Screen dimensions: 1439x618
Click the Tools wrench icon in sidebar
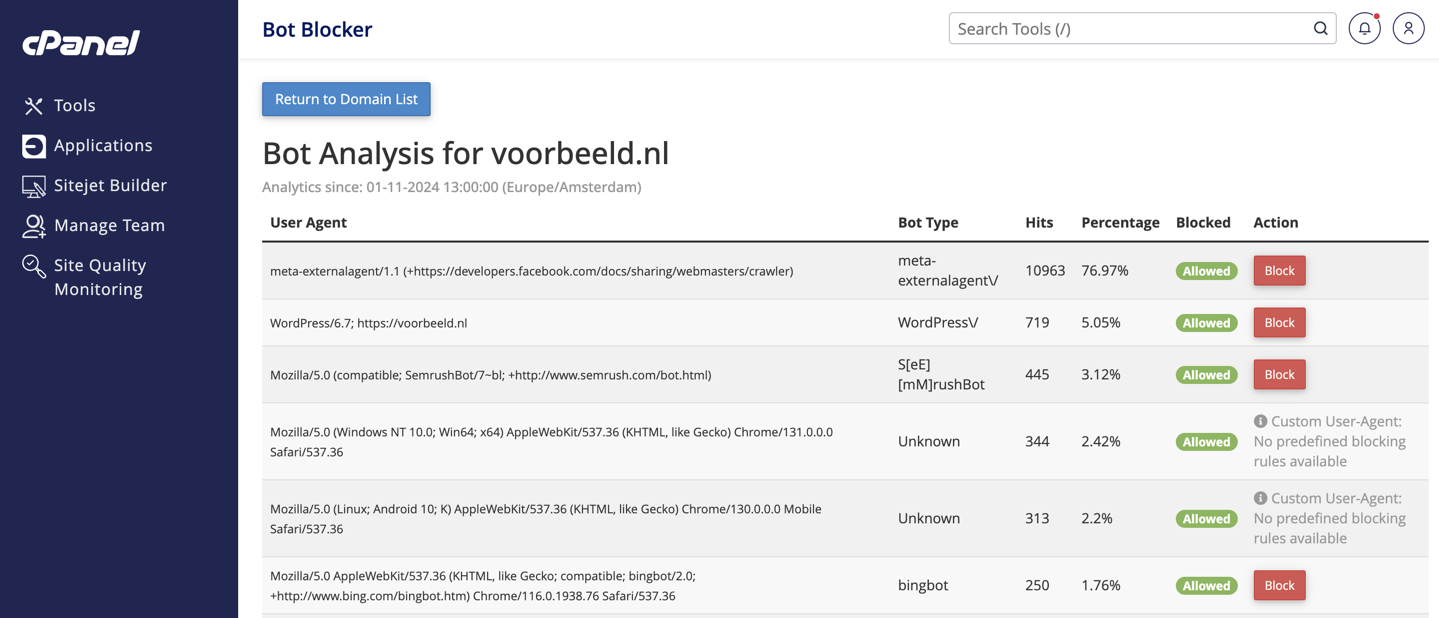coord(34,106)
